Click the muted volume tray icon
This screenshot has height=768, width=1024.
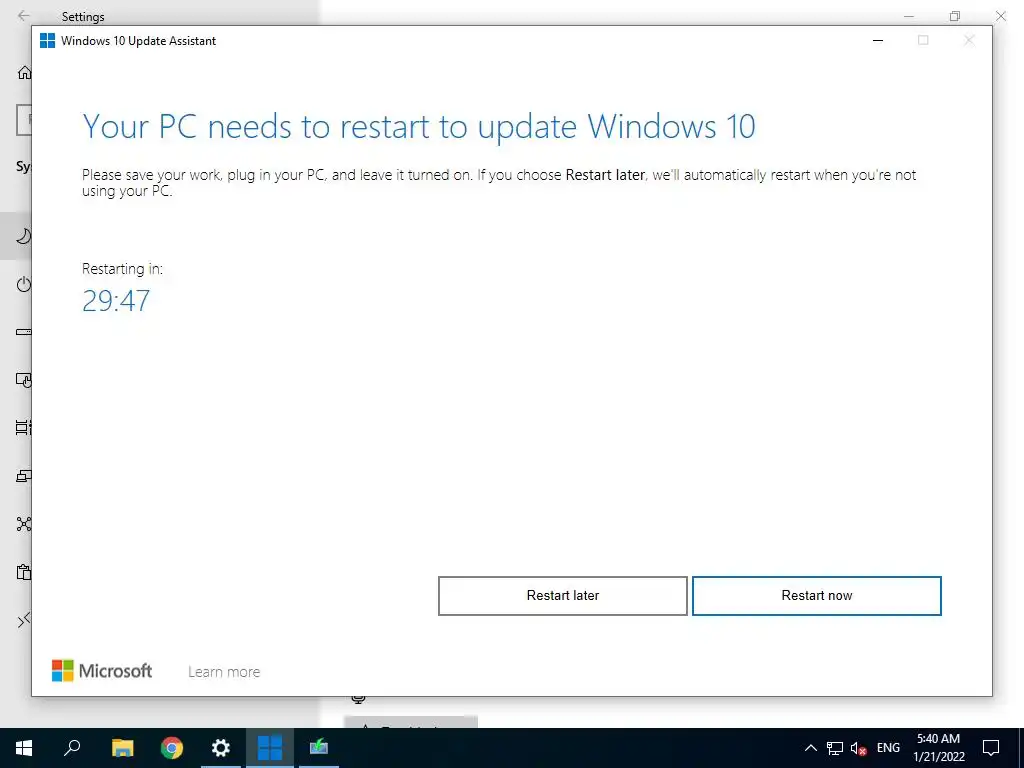click(x=859, y=748)
